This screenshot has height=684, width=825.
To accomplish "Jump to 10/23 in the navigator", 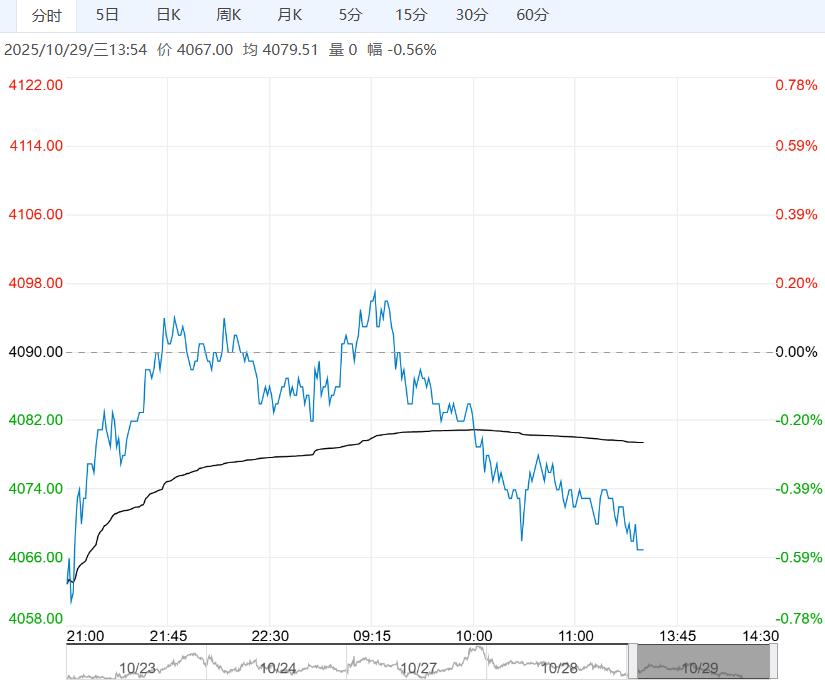I will 137,668.
